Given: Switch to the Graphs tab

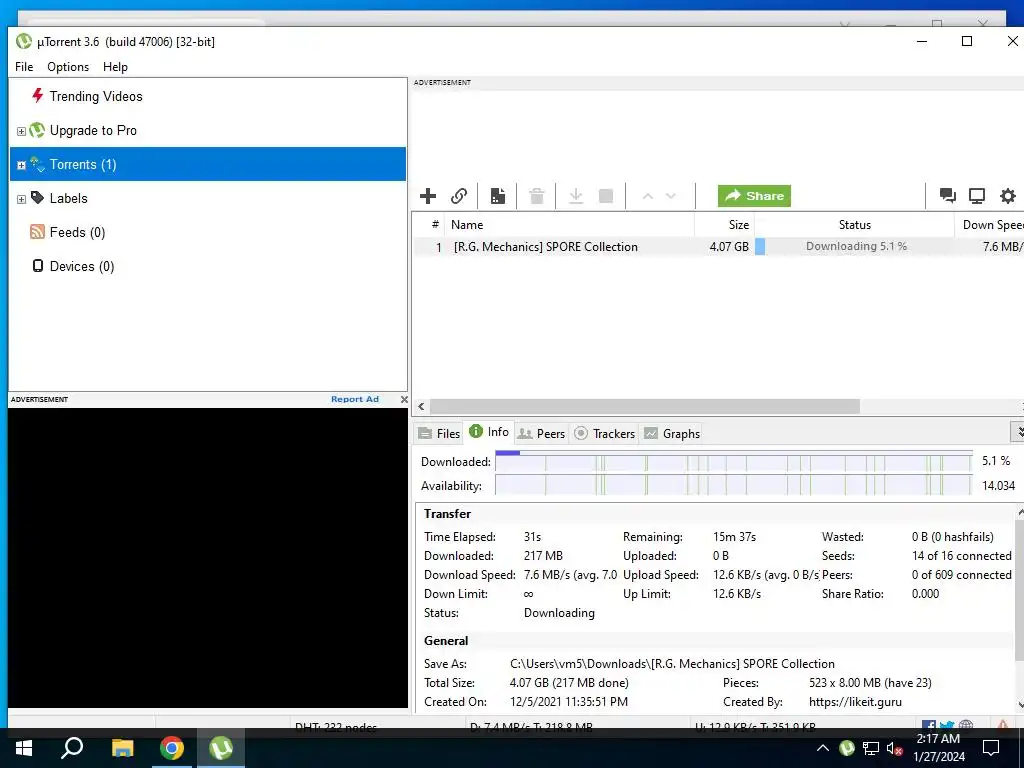Looking at the screenshot, I should [x=672, y=433].
